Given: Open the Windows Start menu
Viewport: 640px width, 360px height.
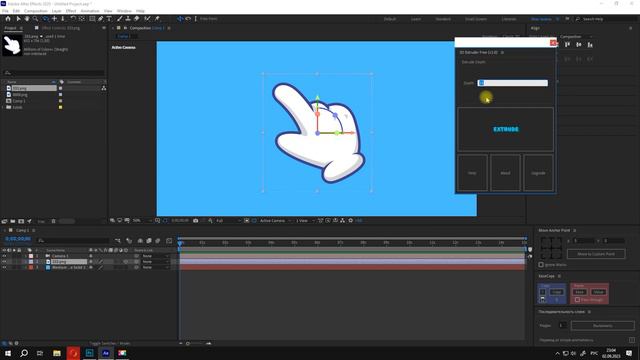Looking at the screenshot, I should pyautogui.click(x=8, y=353).
